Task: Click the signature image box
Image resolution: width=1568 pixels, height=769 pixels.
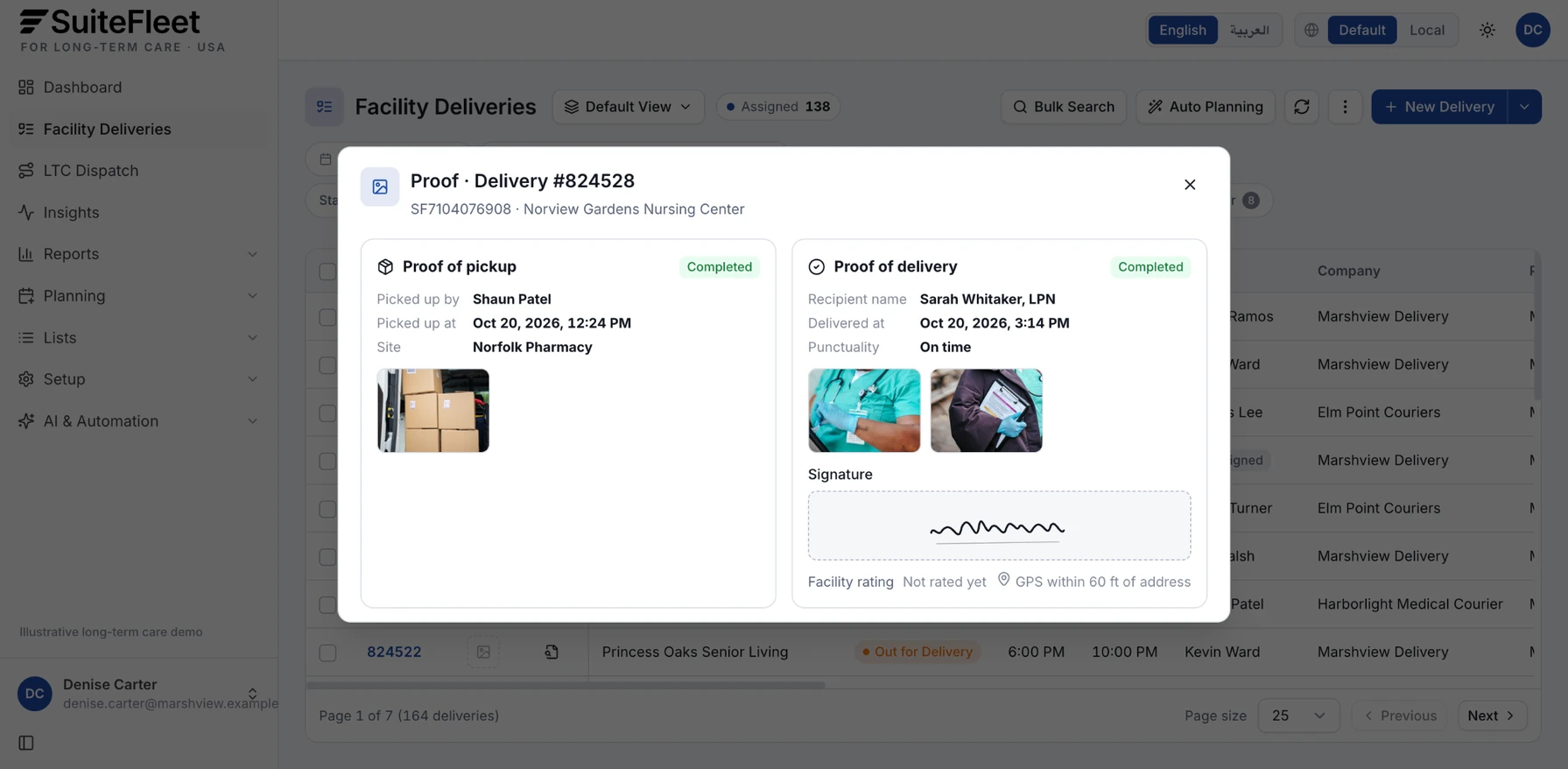Action: 999,526
